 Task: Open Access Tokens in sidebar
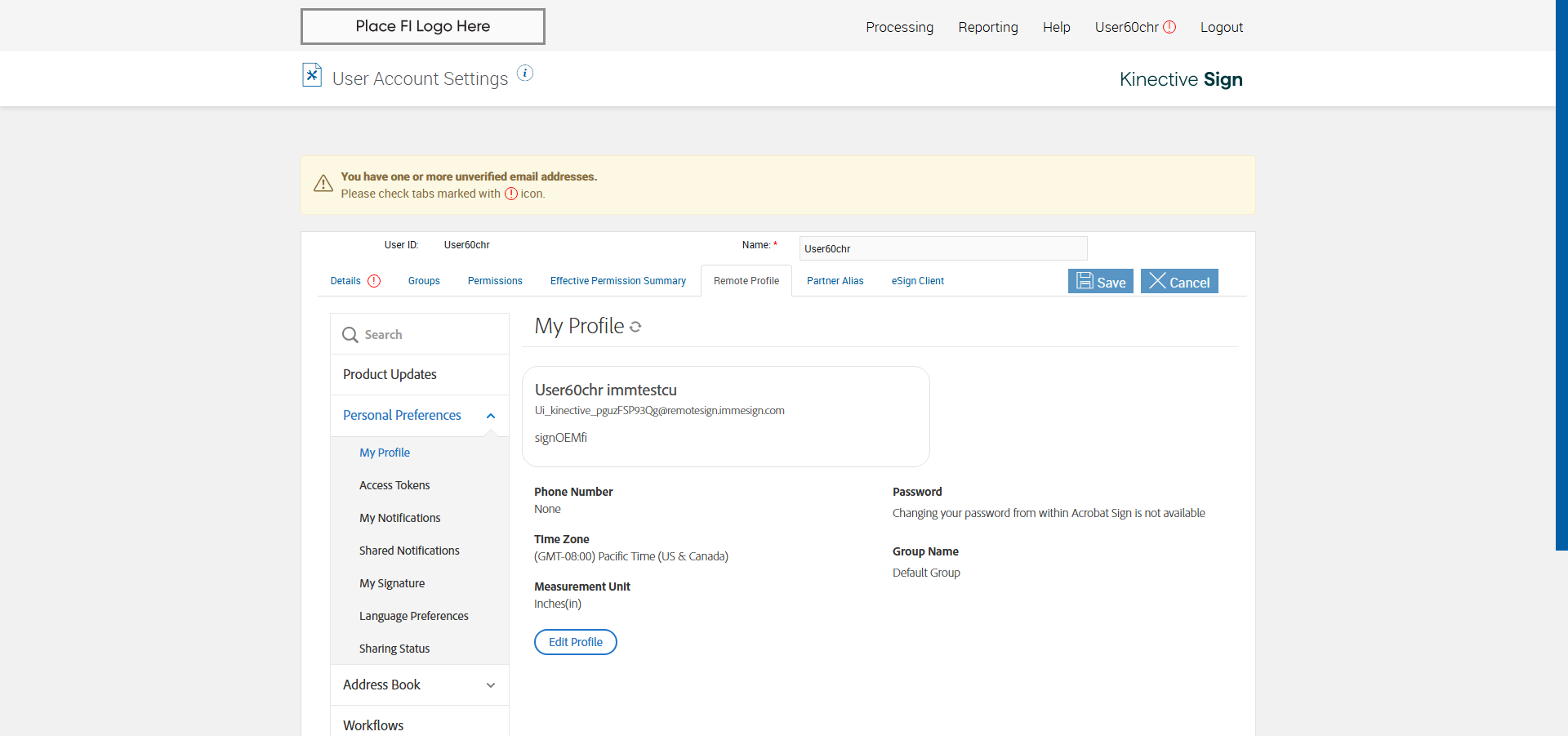394,485
